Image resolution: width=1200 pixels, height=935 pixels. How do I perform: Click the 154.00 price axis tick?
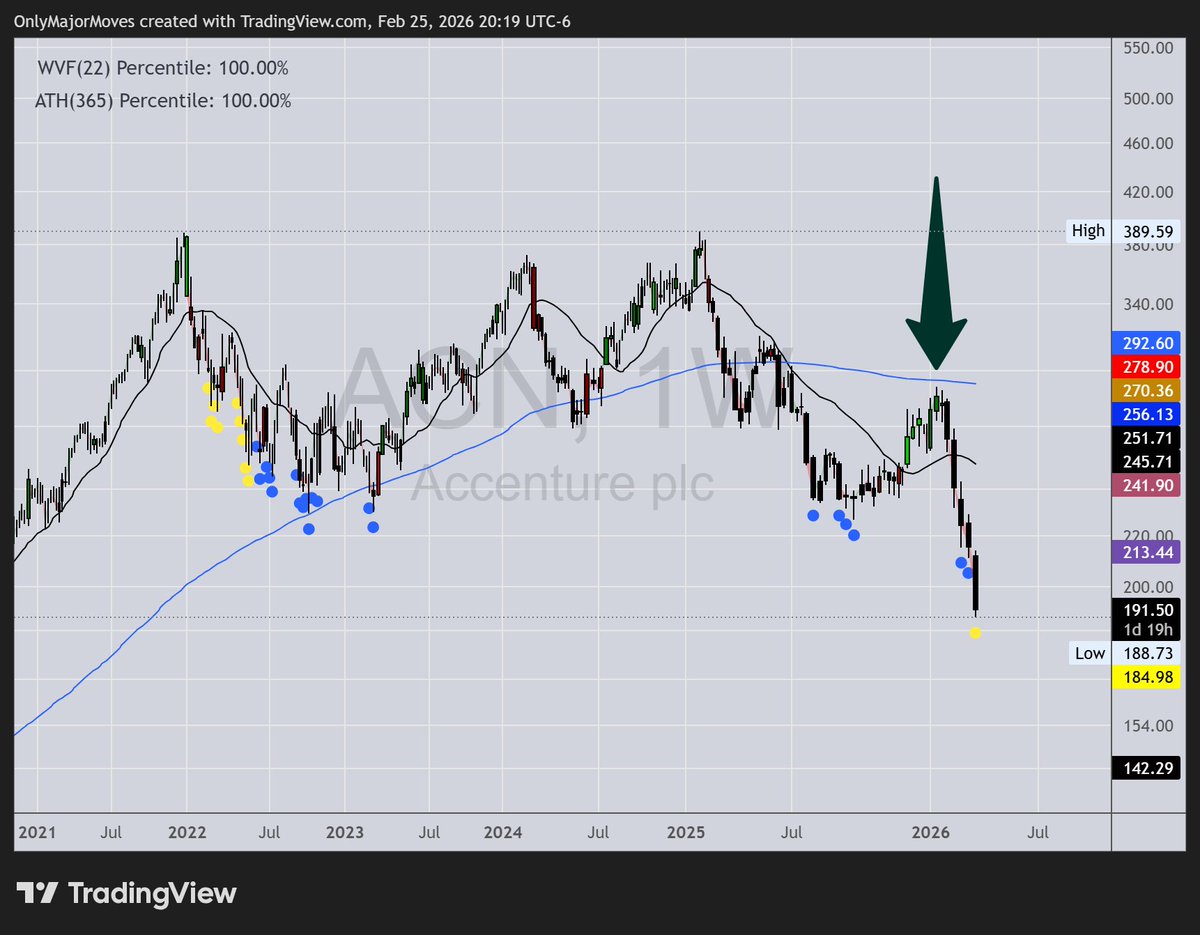tap(1146, 725)
